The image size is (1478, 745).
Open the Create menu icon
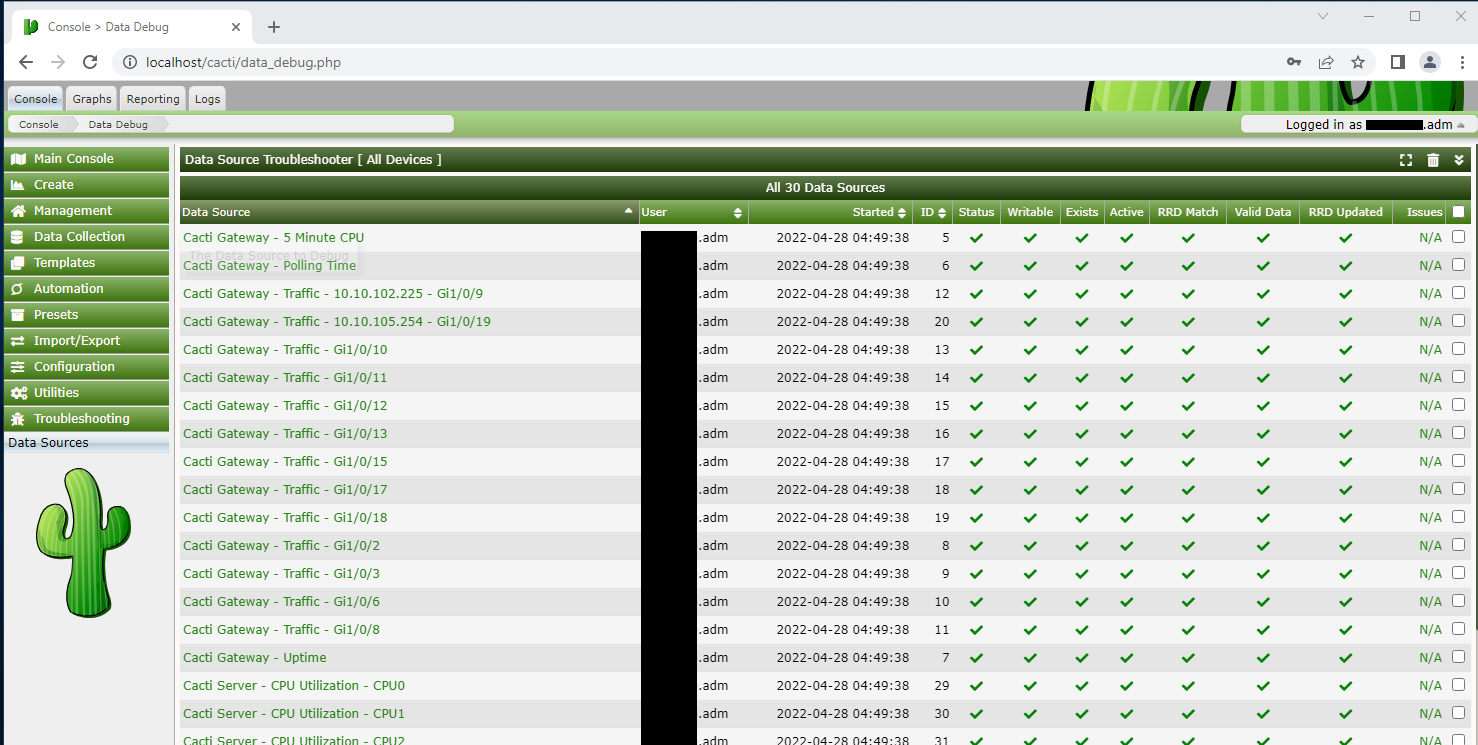(18, 185)
